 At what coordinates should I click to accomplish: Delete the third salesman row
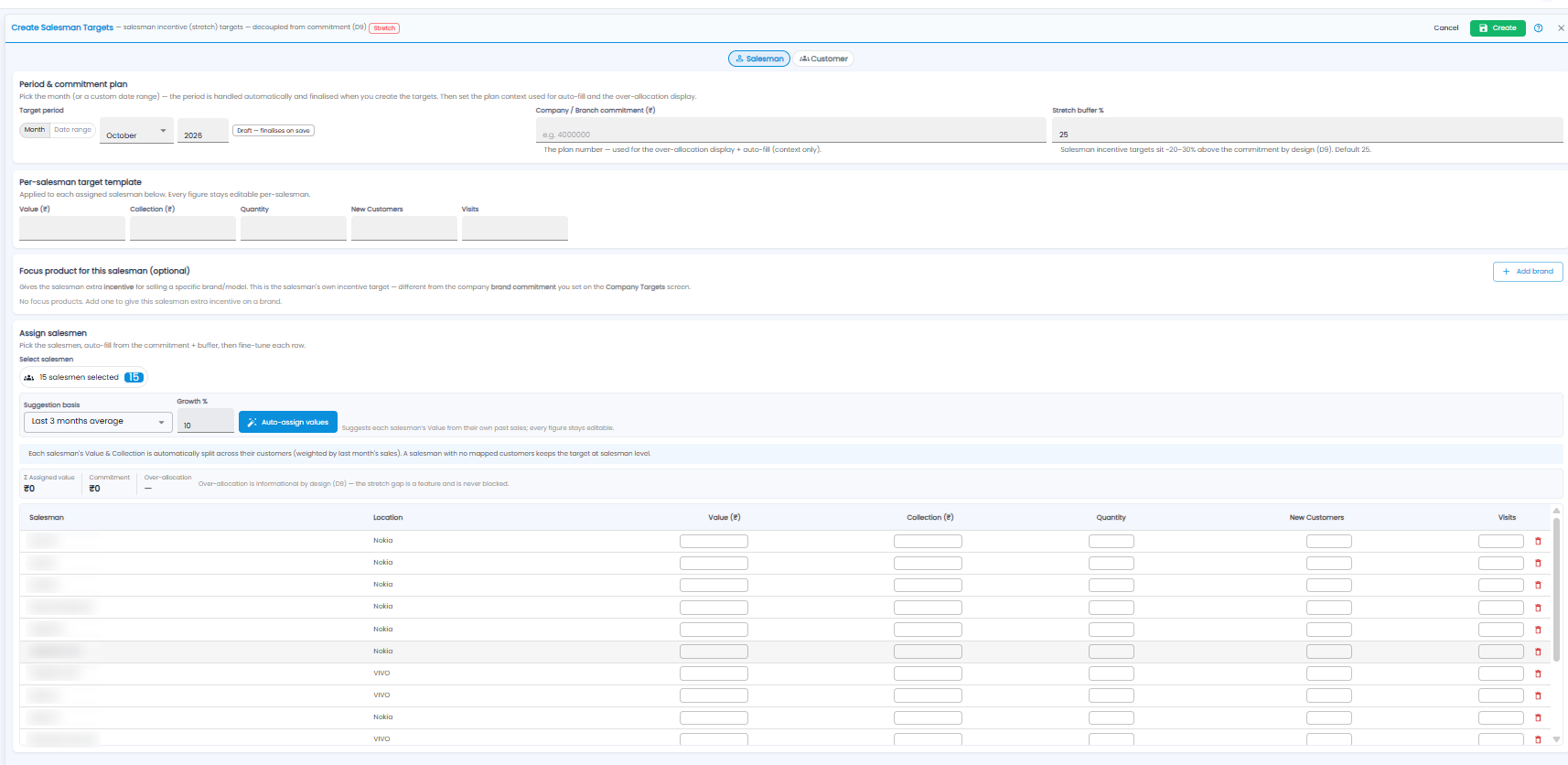pos(1538,586)
